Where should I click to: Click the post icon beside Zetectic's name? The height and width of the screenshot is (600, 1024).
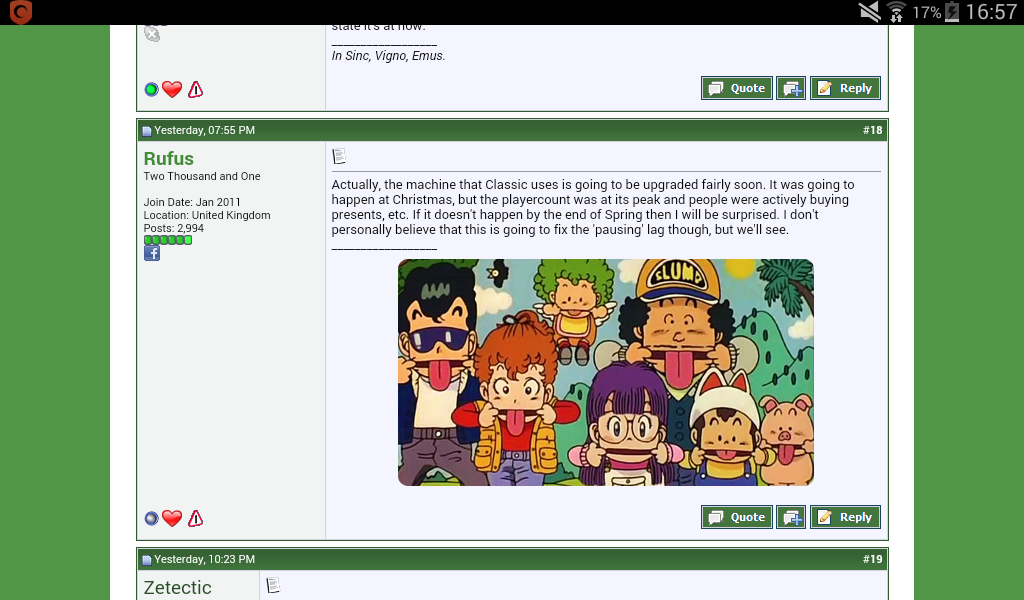273,585
